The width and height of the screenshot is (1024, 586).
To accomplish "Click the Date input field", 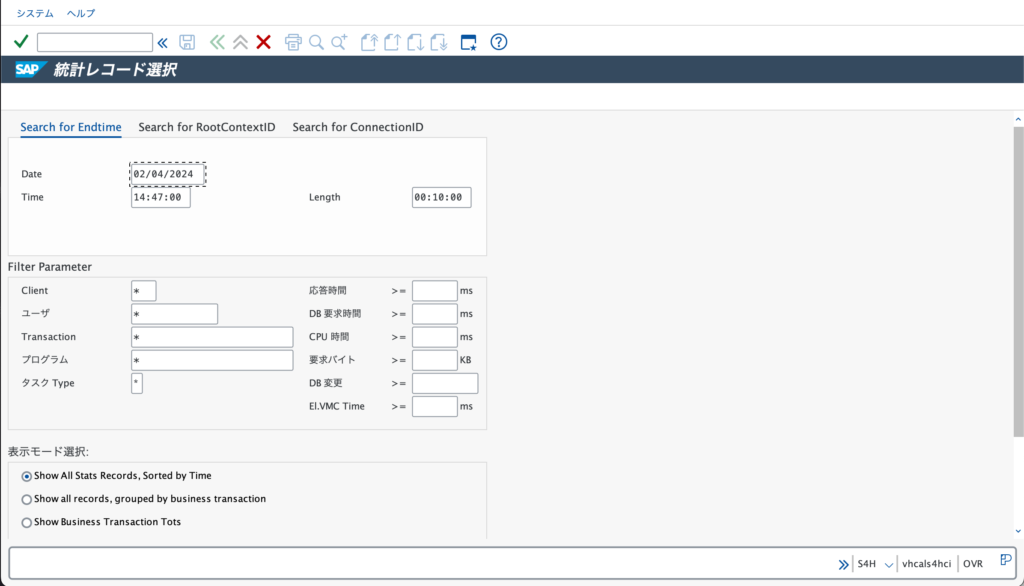I will tap(167, 174).
